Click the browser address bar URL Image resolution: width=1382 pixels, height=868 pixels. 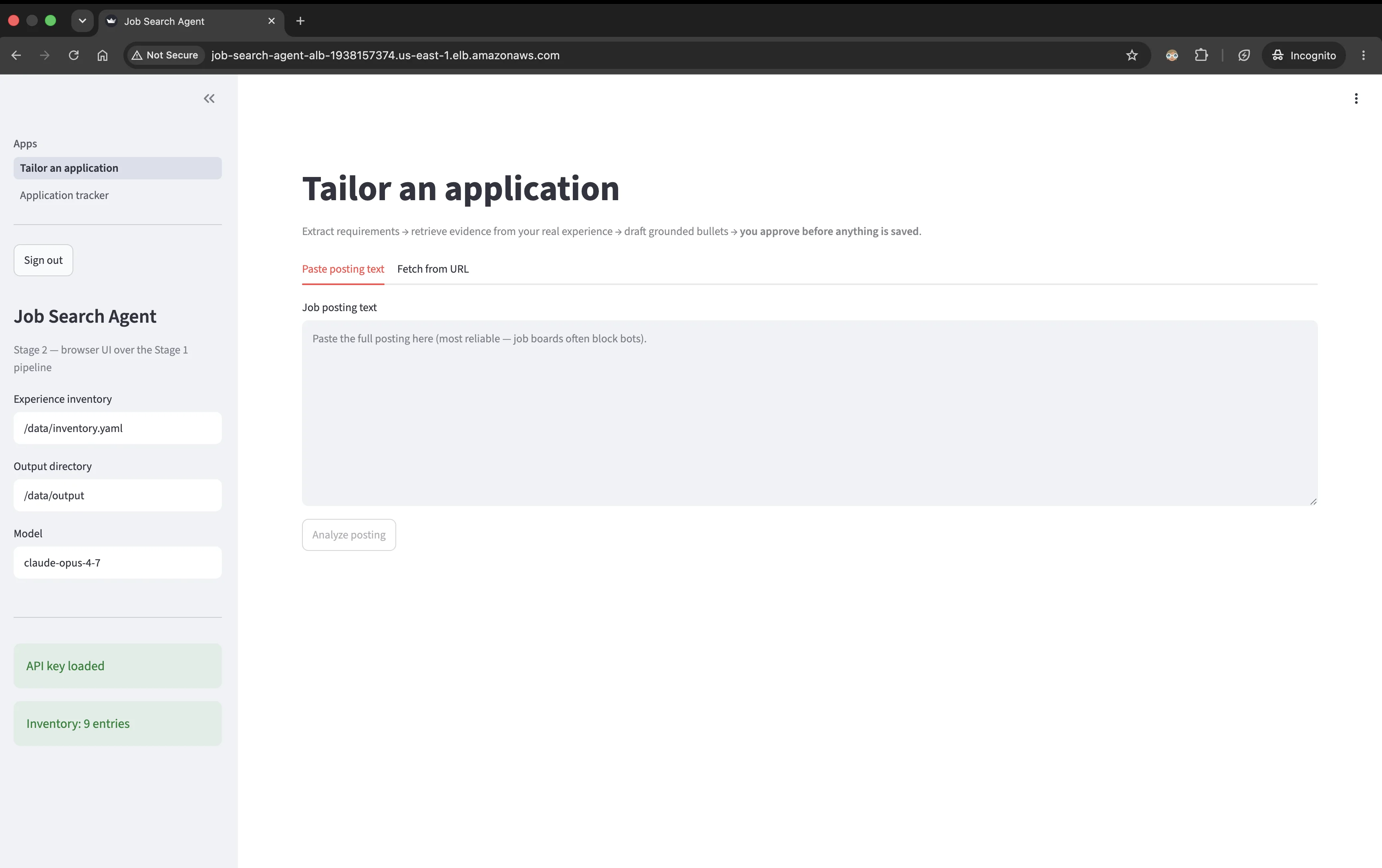coord(385,56)
